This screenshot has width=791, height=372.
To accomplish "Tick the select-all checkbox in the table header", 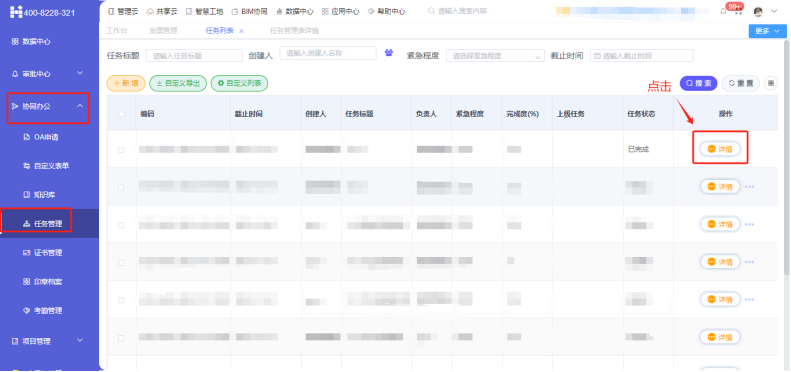I will pyautogui.click(x=121, y=114).
